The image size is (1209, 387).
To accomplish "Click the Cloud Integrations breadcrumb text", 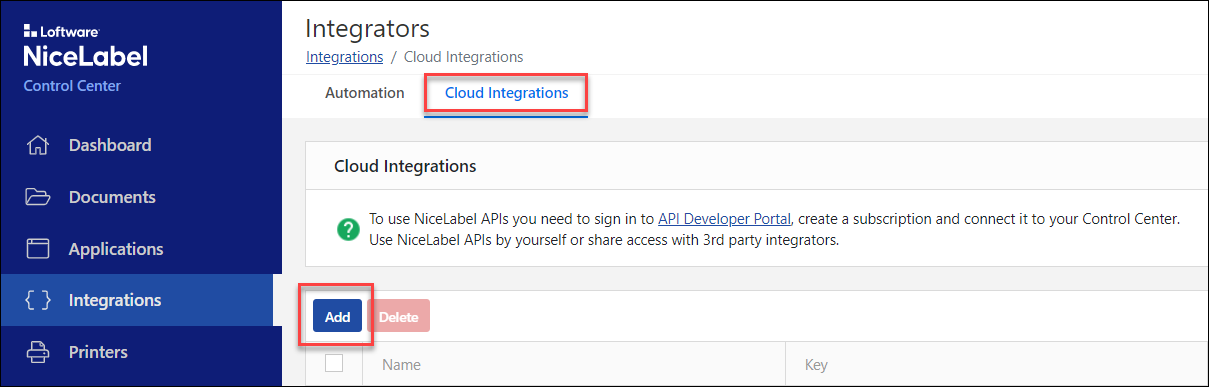I will [463, 57].
